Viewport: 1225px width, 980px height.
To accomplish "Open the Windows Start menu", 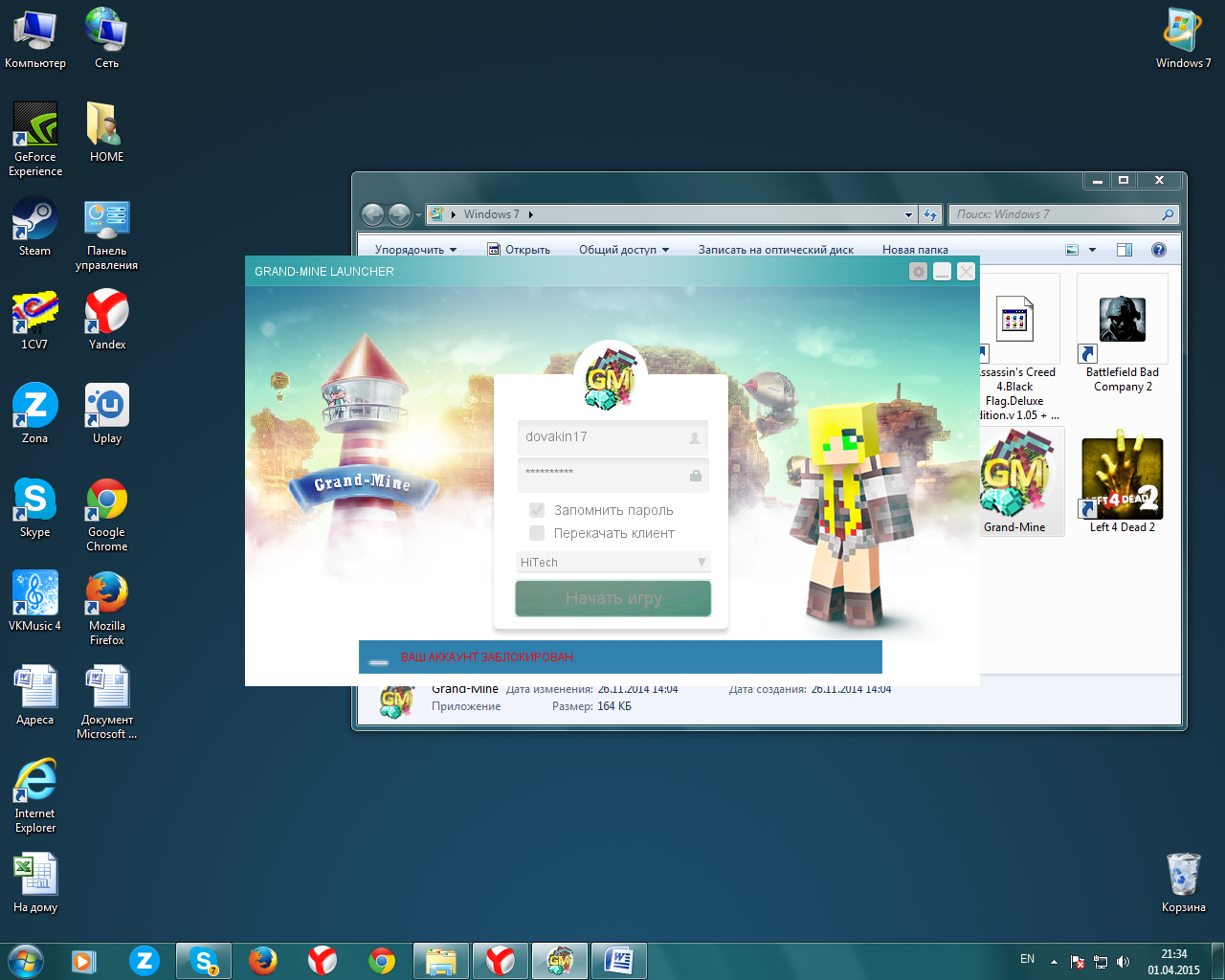I will 26,960.
